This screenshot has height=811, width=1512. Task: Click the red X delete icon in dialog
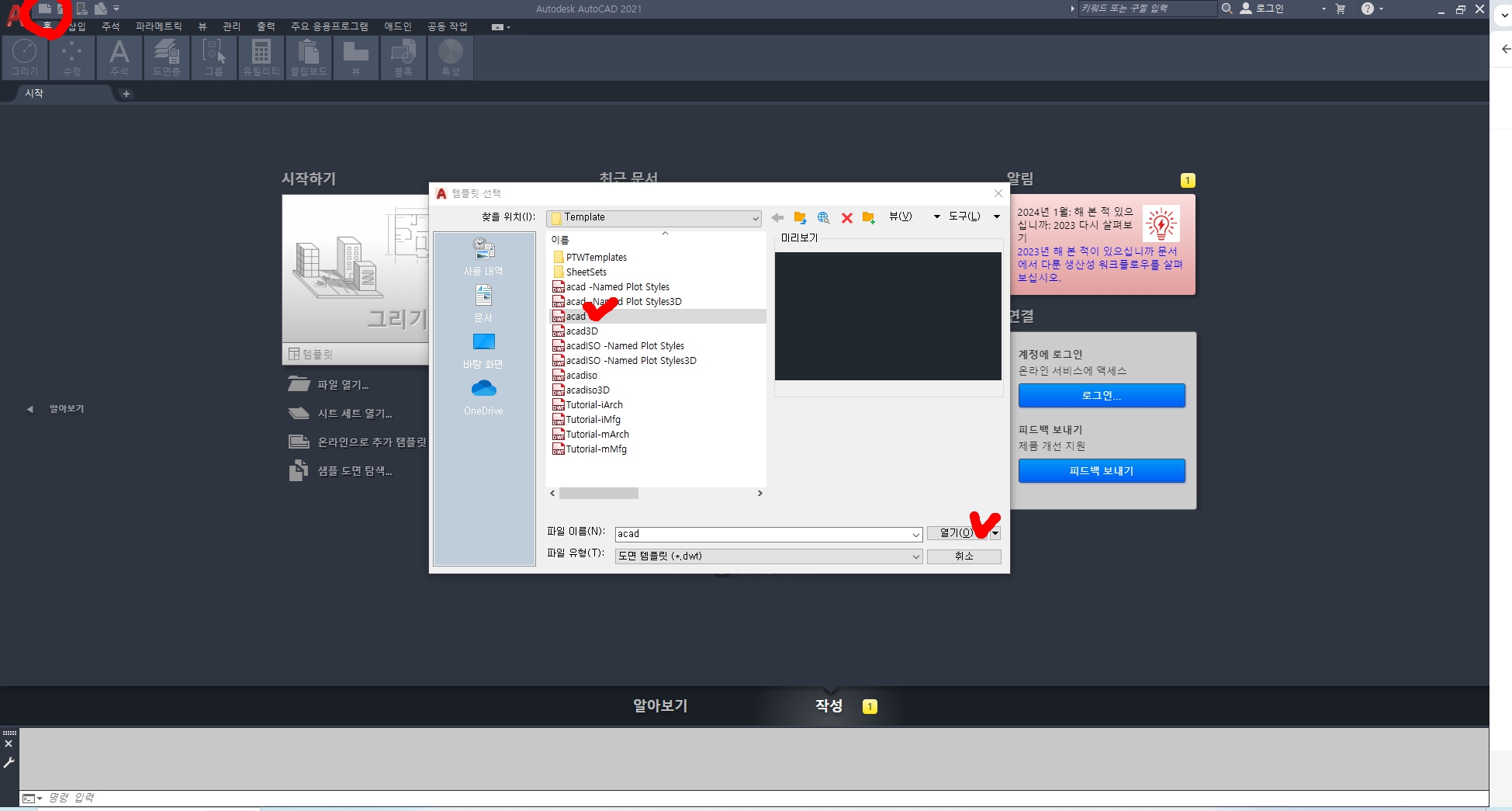pyautogui.click(x=847, y=218)
